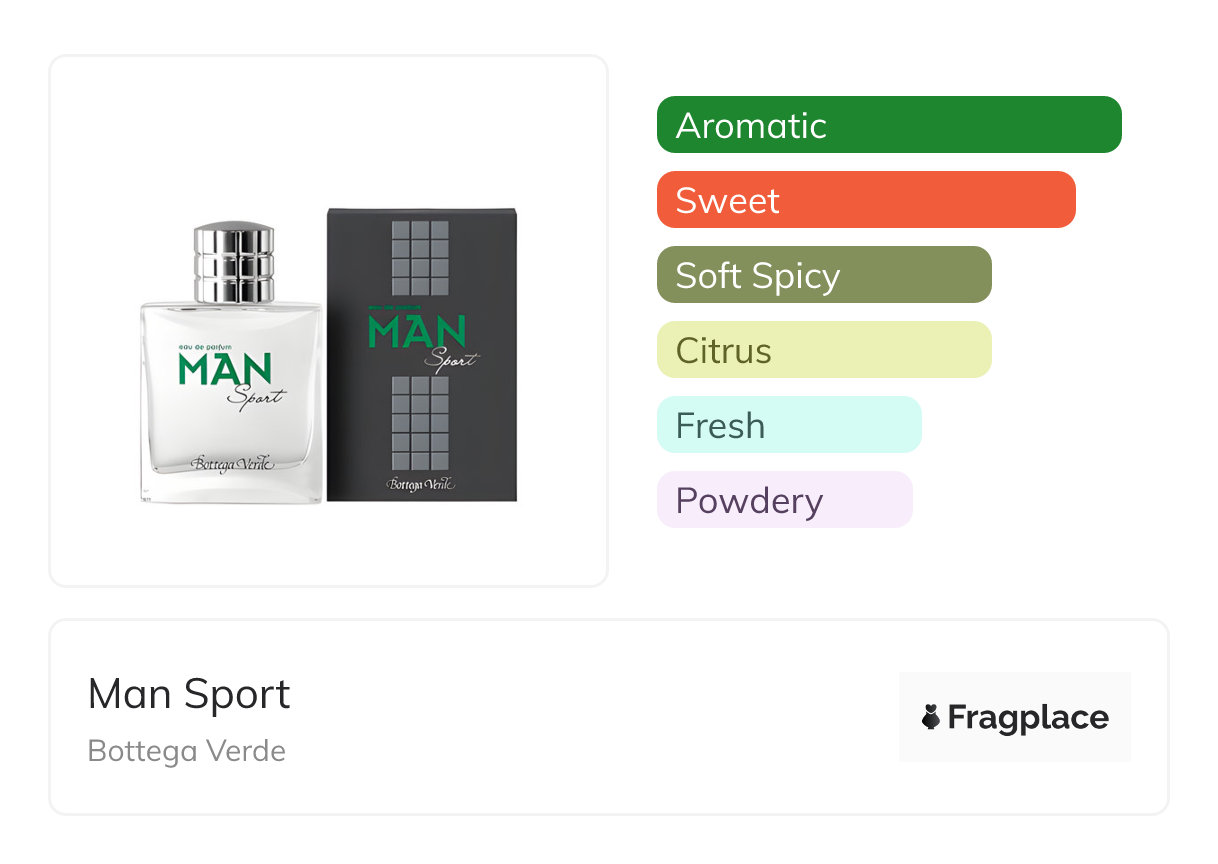The image size is (1218, 864).
Task: Open the Man Sport title text
Action: (x=189, y=694)
